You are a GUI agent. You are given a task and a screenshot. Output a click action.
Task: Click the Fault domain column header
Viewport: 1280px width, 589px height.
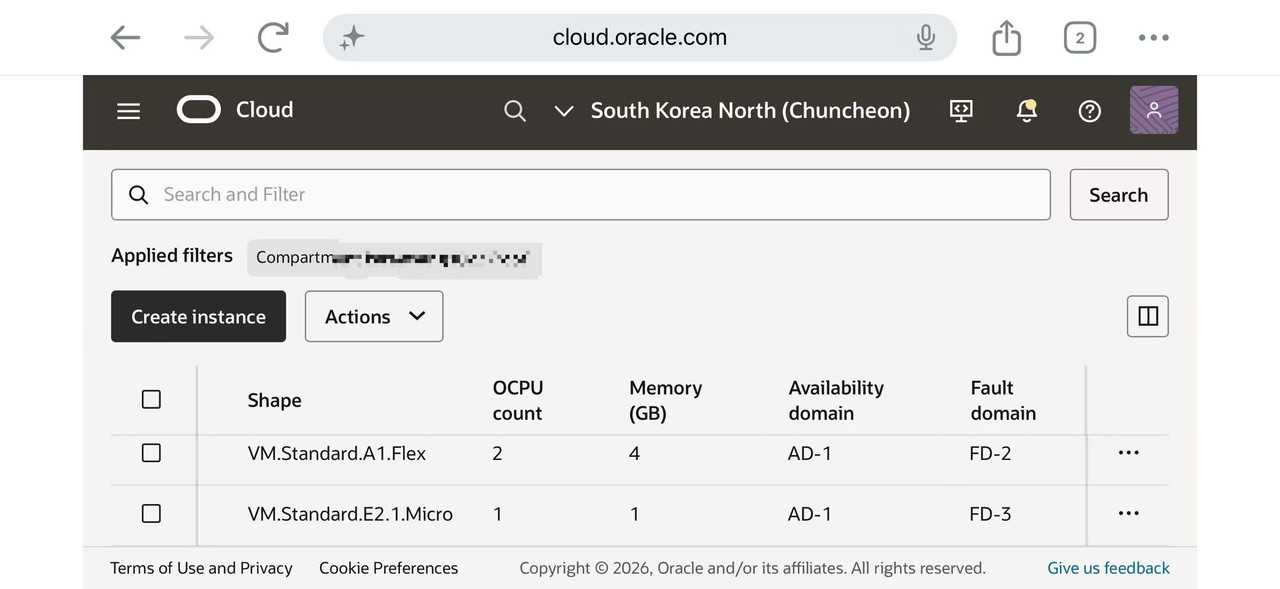click(1003, 400)
